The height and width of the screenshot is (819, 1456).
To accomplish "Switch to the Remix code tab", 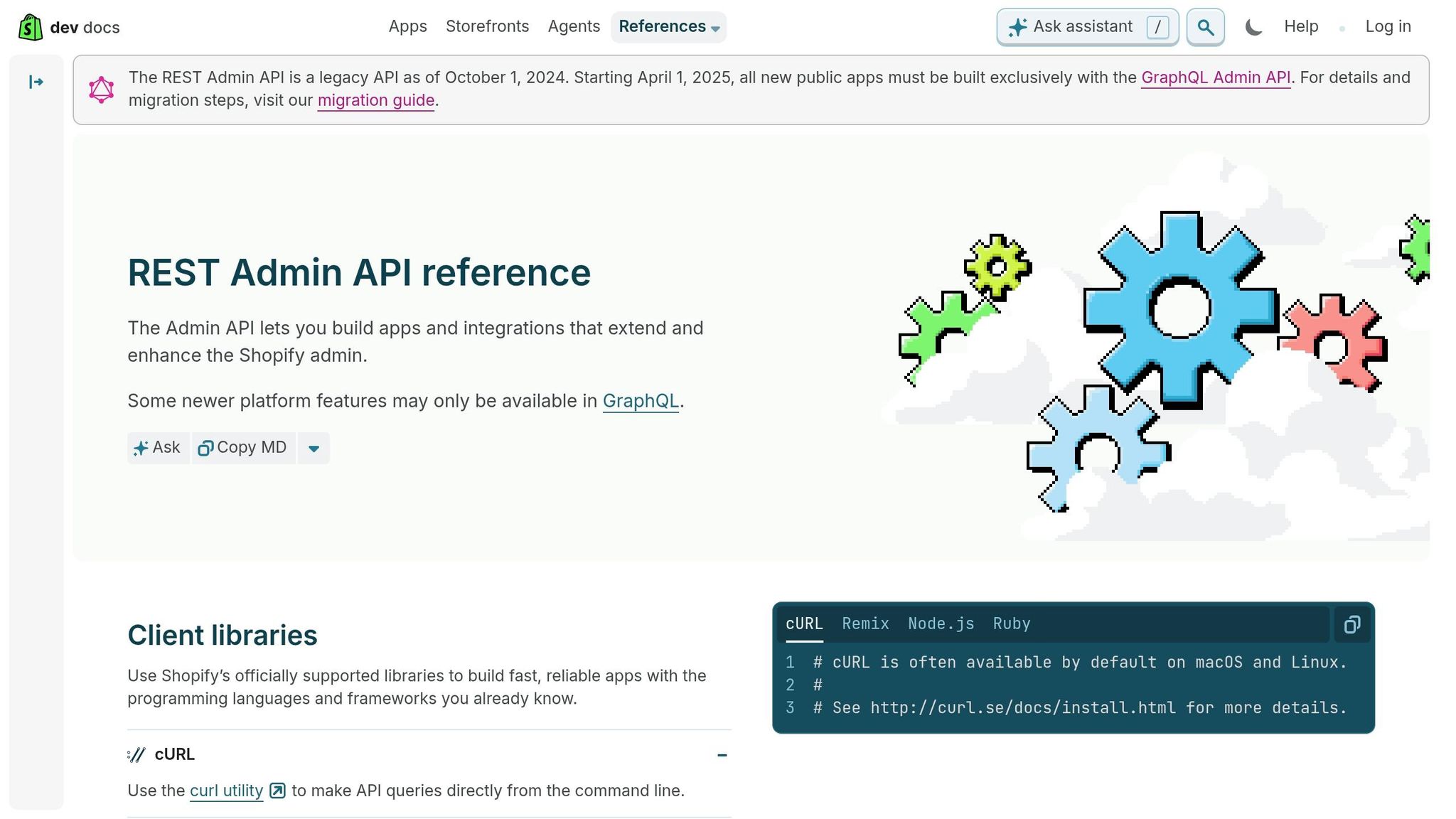I will (x=865, y=623).
